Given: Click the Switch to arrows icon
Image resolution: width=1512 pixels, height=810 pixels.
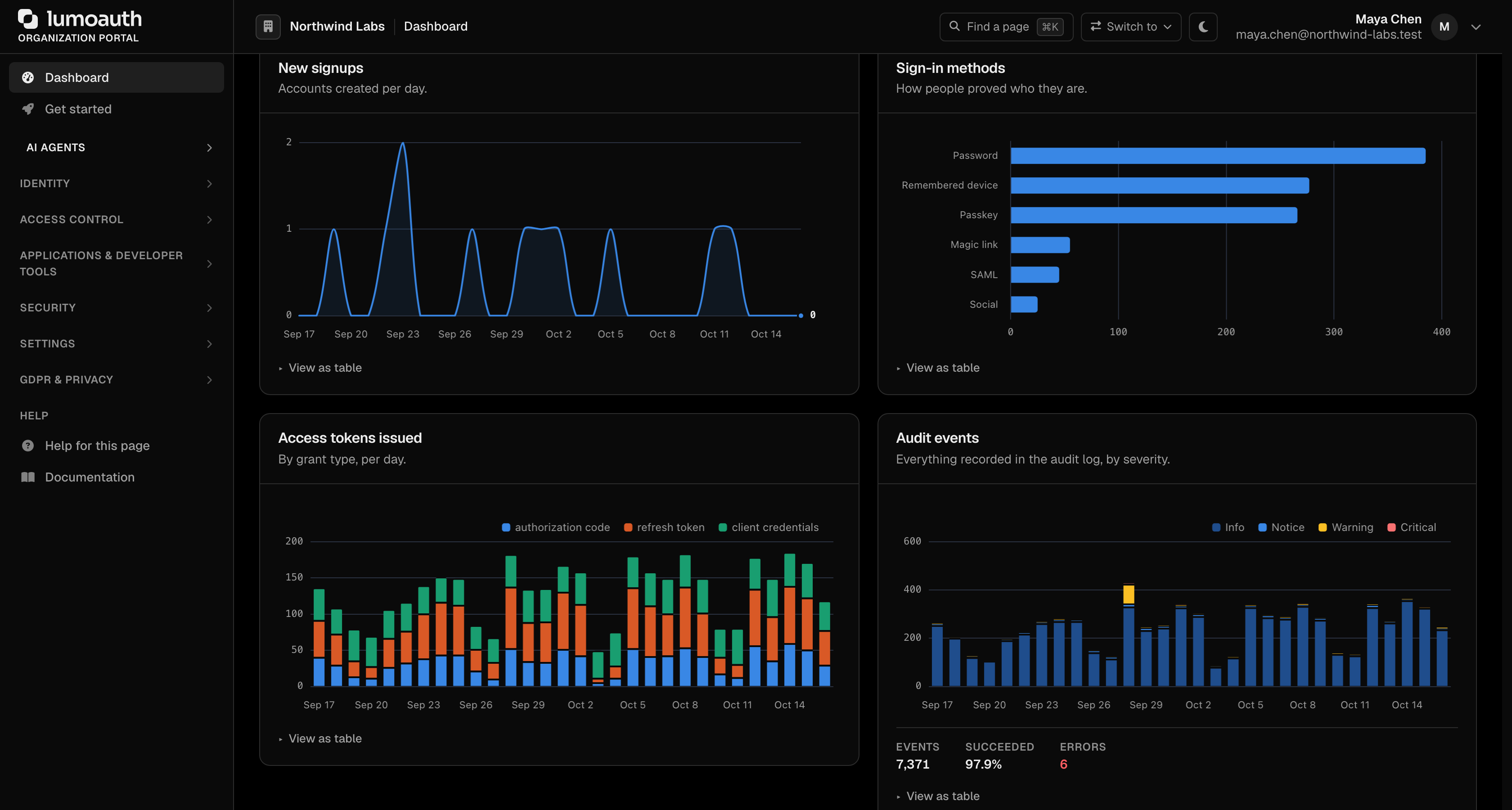Looking at the screenshot, I should click(x=1095, y=27).
